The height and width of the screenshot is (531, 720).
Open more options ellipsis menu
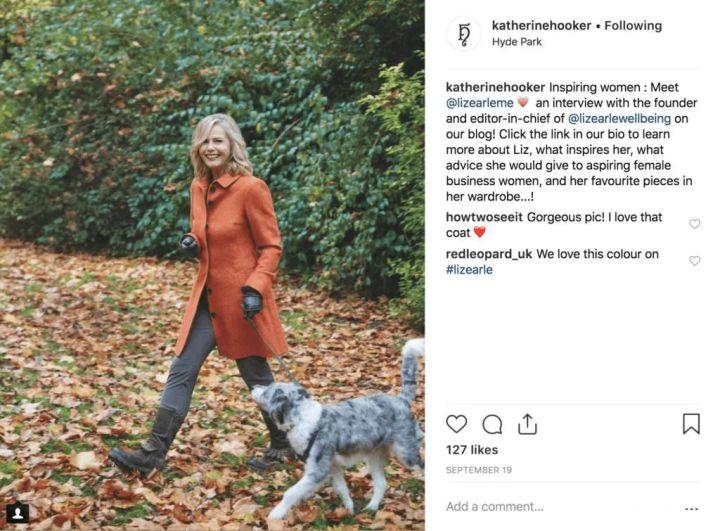[690, 507]
